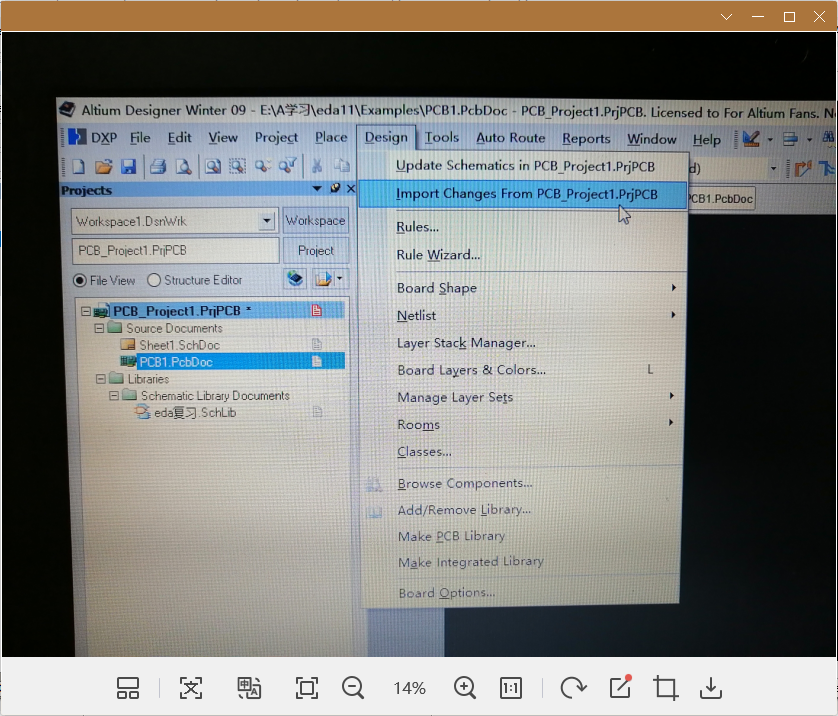Click the print preview icon
The image size is (838, 716).
point(183,167)
